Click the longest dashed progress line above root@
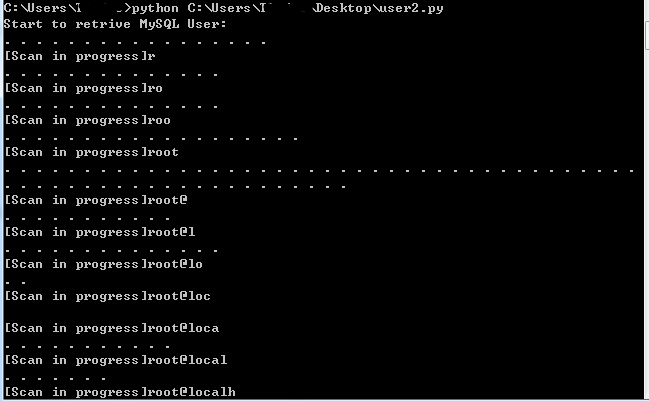 coord(319,170)
